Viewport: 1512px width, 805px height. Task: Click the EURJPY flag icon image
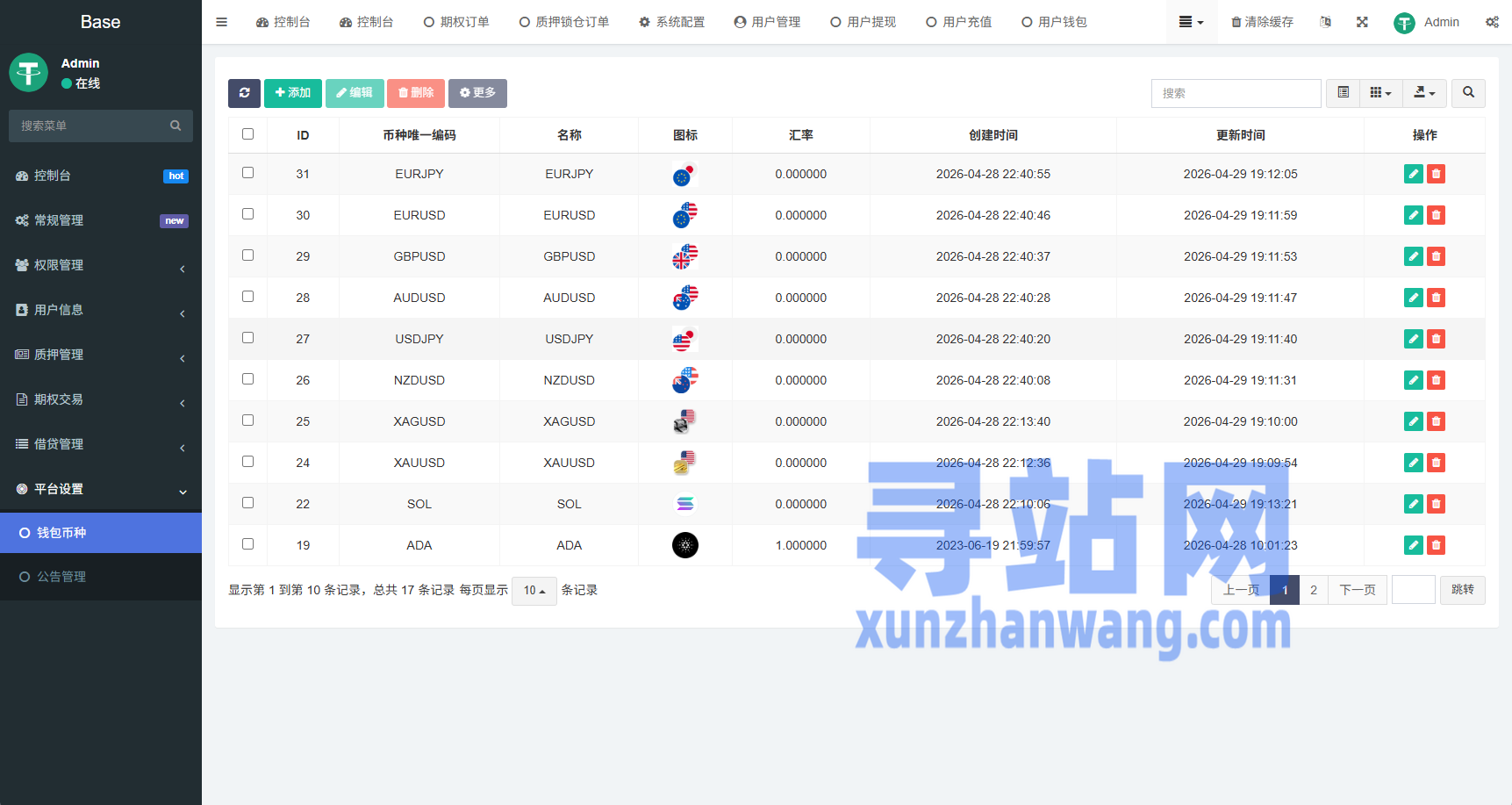(x=684, y=175)
